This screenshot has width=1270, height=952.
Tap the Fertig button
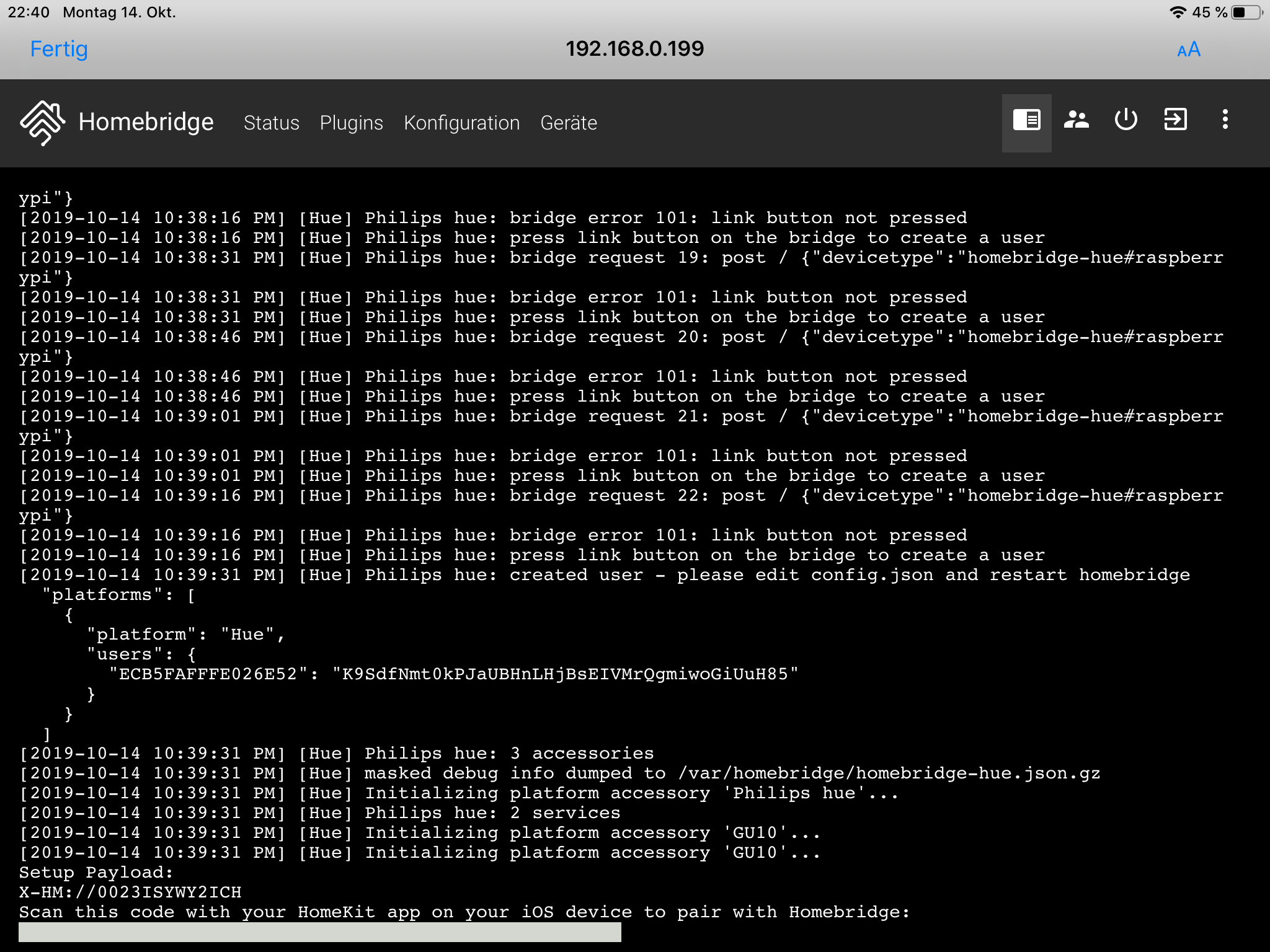(59, 49)
